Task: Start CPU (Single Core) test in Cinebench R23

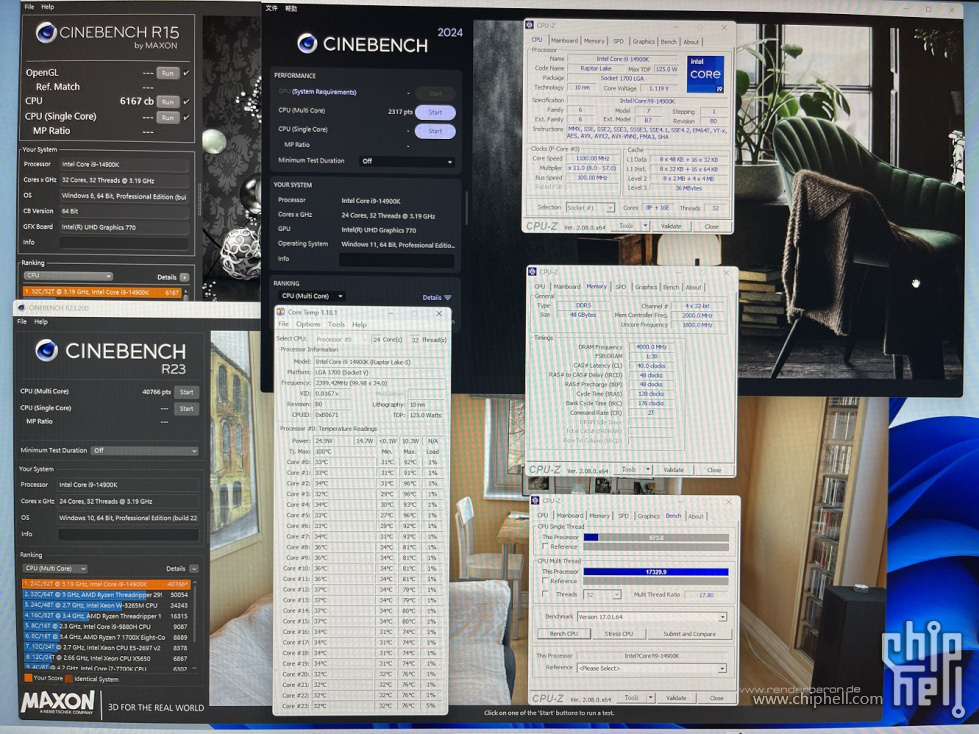Action: (187, 409)
